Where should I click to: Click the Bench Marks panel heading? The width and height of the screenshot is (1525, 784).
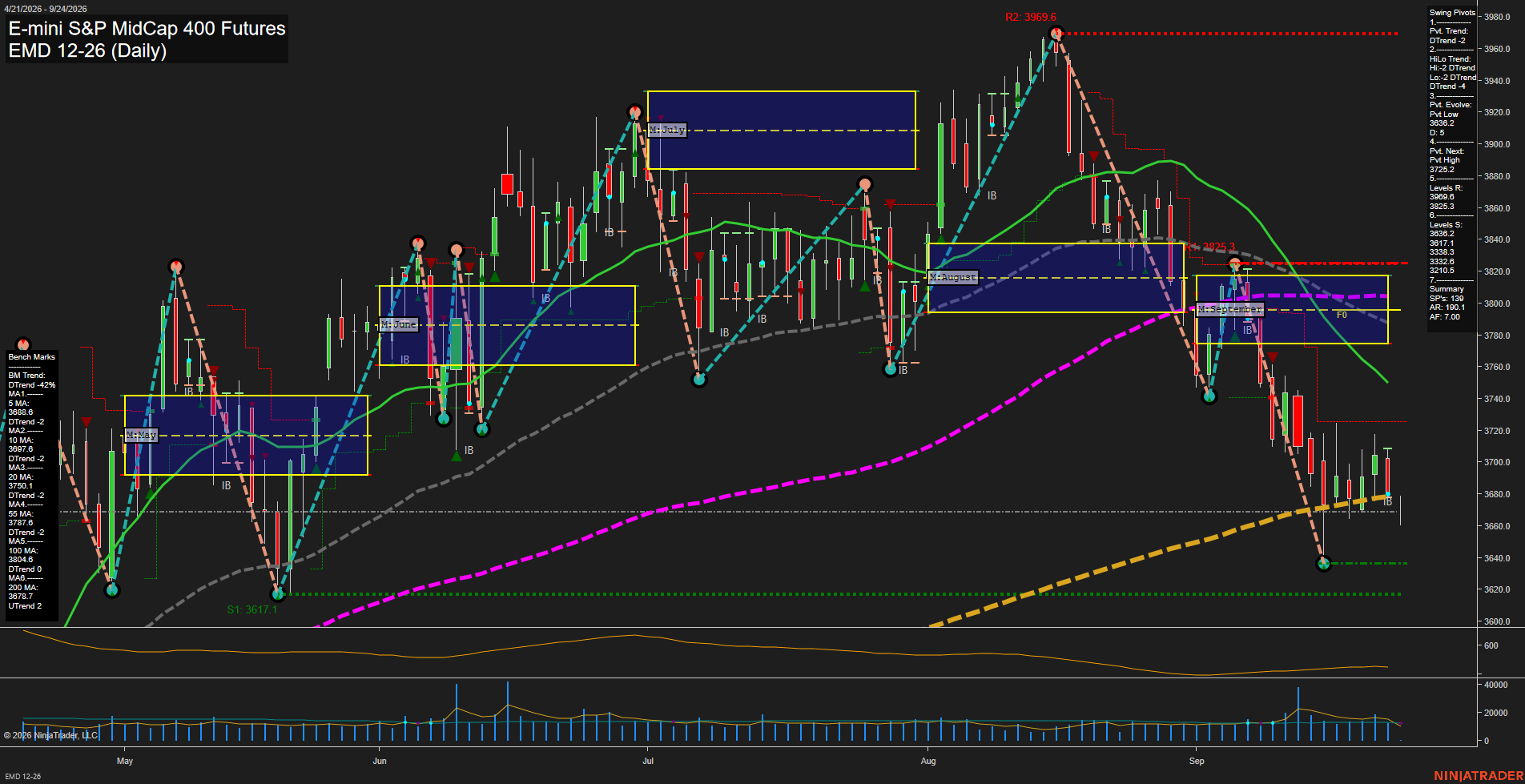coord(32,357)
